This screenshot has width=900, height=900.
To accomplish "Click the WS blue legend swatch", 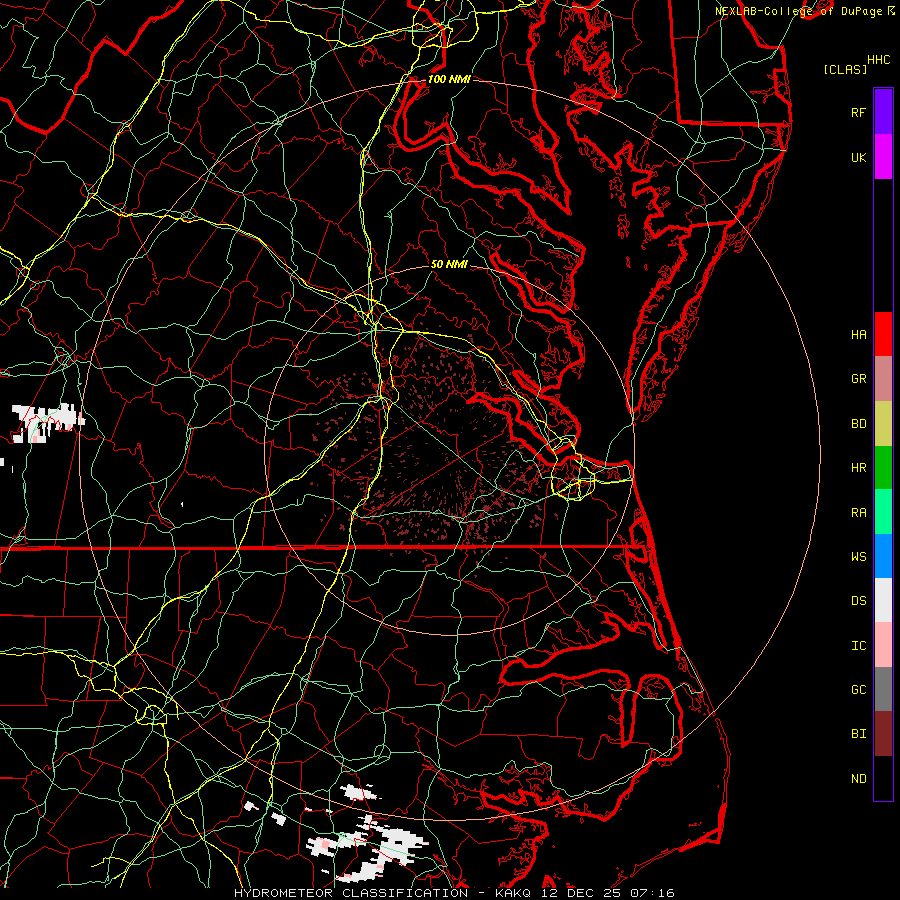I will click(x=883, y=556).
